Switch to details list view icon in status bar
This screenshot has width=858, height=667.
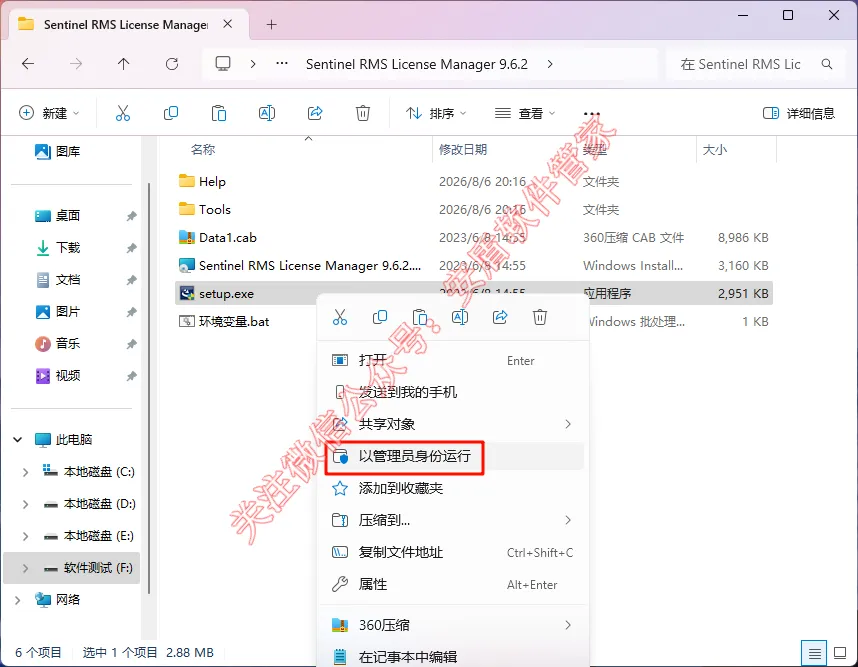click(815, 653)
